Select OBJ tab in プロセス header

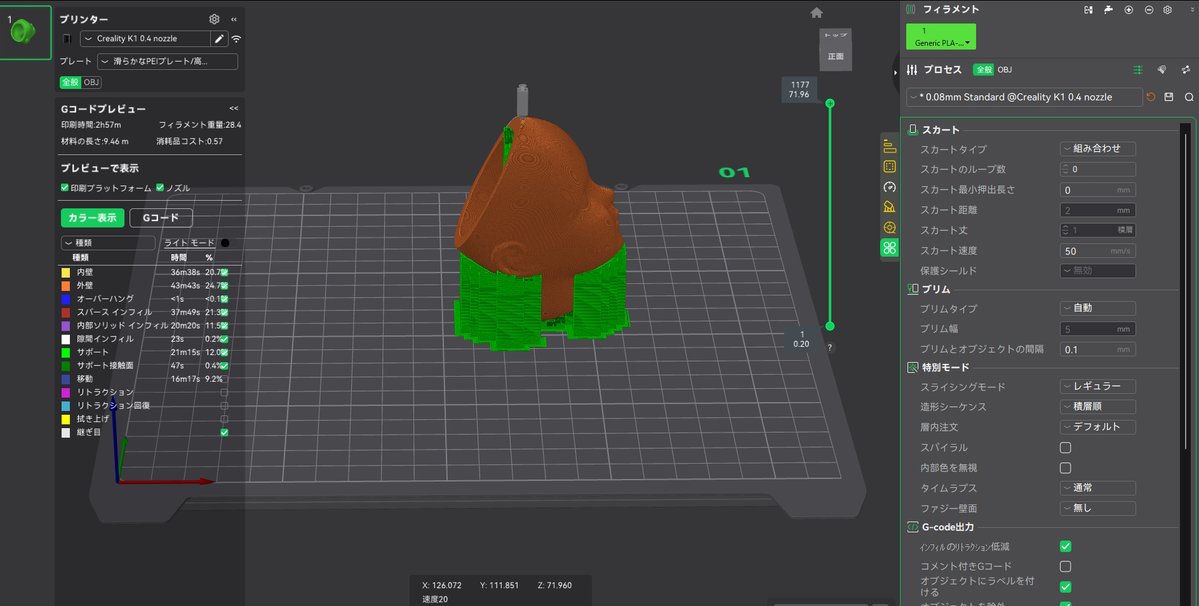coord(1005,70)
